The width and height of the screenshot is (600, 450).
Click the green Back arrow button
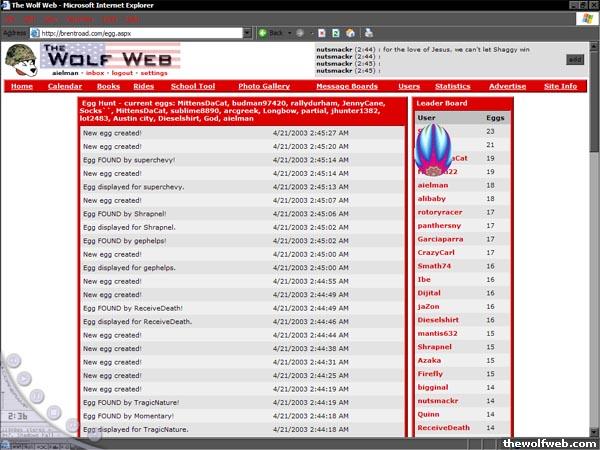pos(264,33)
